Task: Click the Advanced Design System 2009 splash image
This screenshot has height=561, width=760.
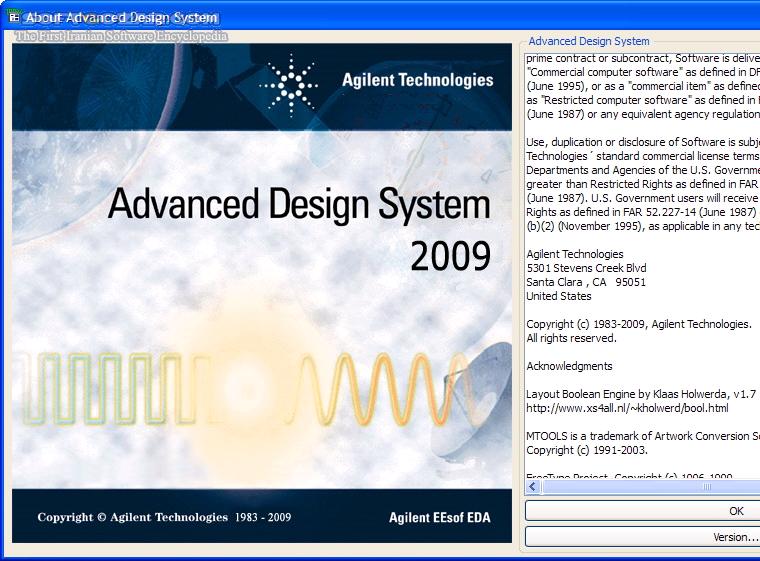Action: click(262, 293)
